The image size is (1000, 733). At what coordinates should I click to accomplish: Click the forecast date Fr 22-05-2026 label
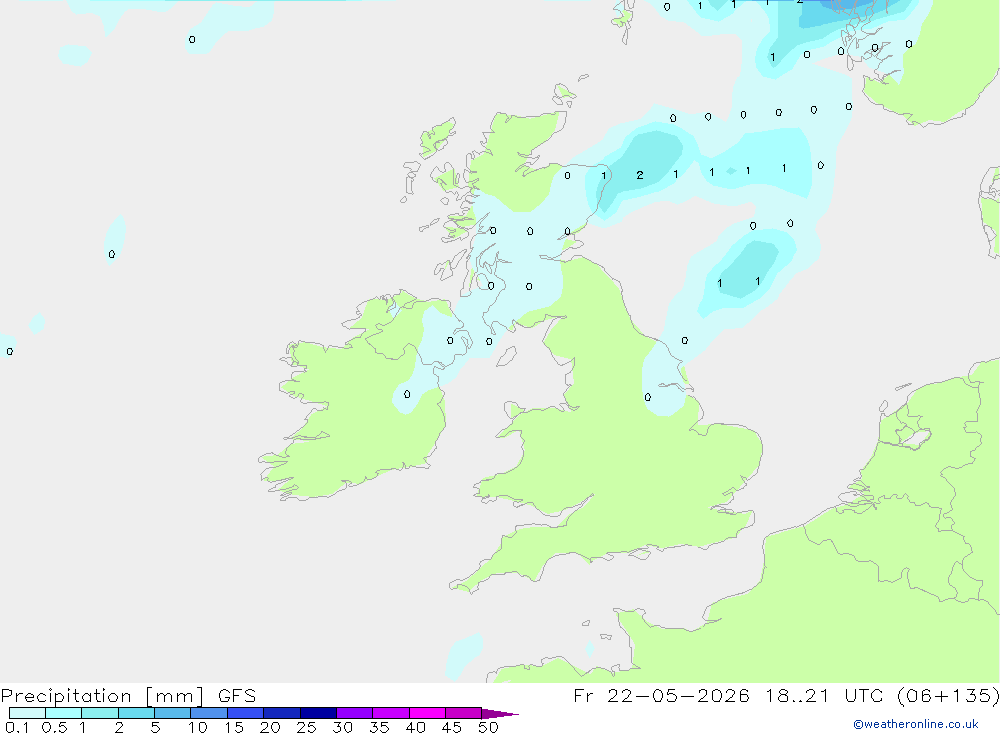(x=661, y=695)
